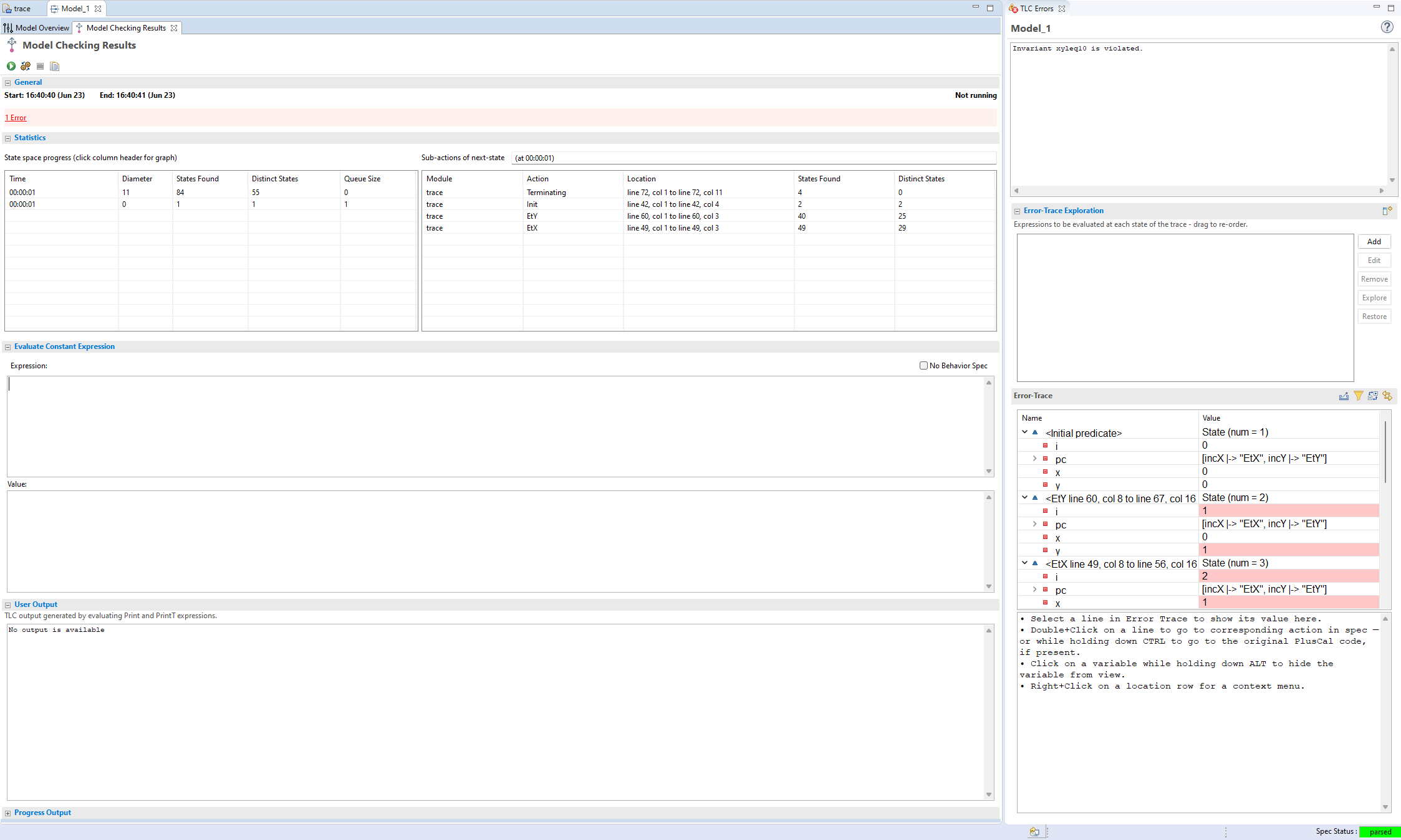
Task: Collapse Evaluate Constant Expression section
Action: 7,347
